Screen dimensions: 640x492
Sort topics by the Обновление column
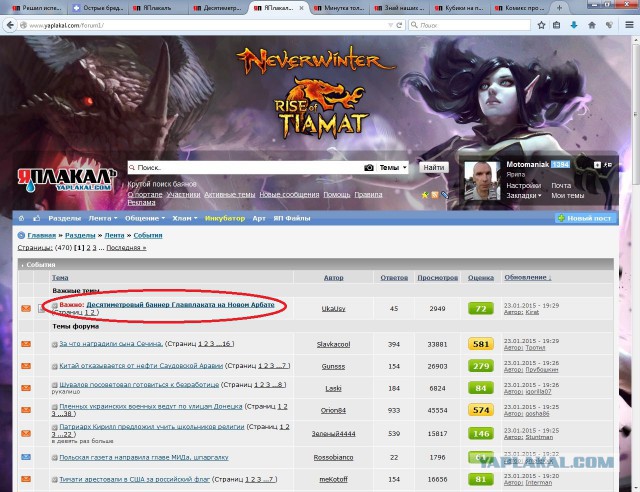coord(527,277)
